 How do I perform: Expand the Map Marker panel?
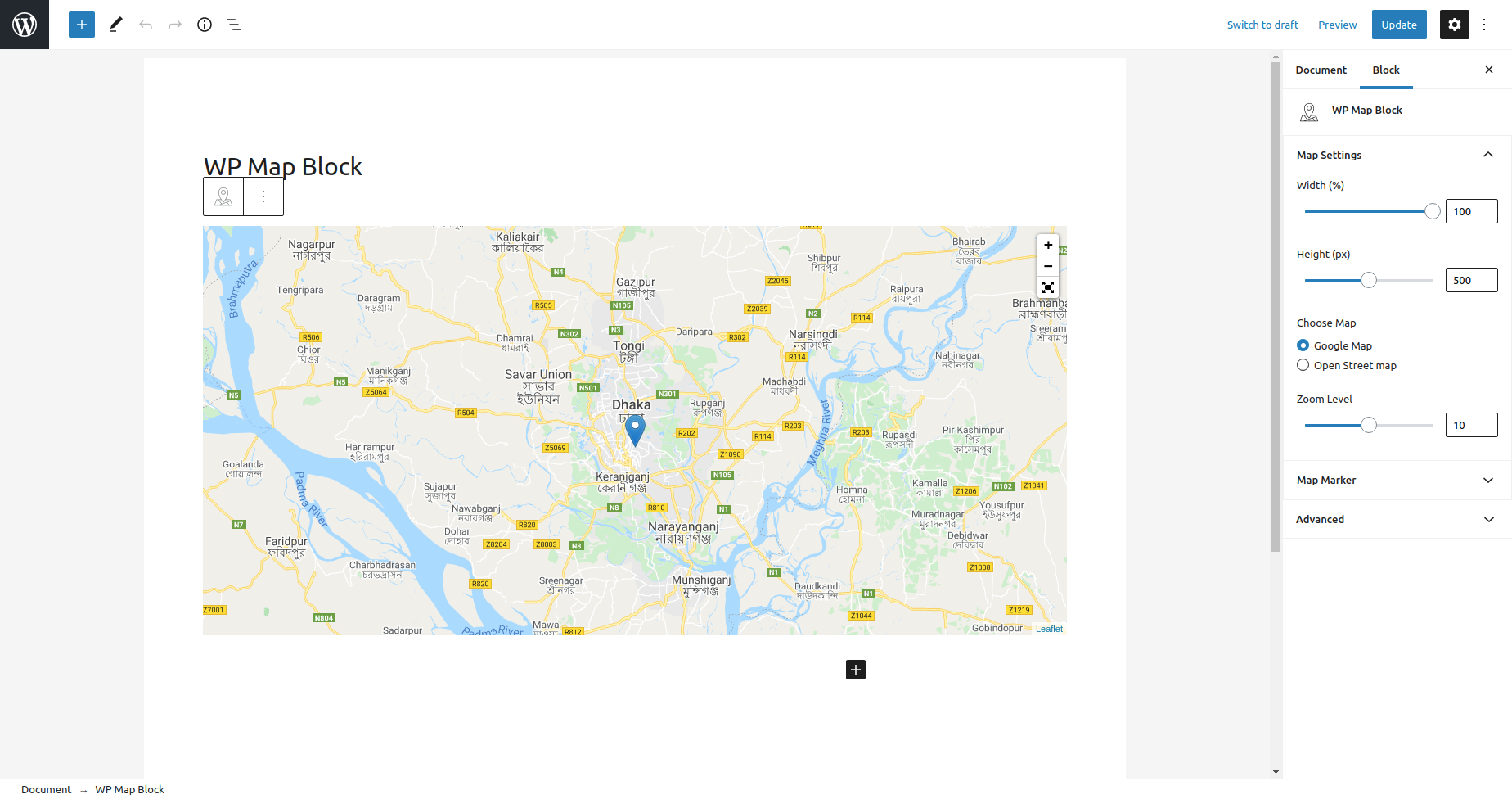(x=1397, y=480)
